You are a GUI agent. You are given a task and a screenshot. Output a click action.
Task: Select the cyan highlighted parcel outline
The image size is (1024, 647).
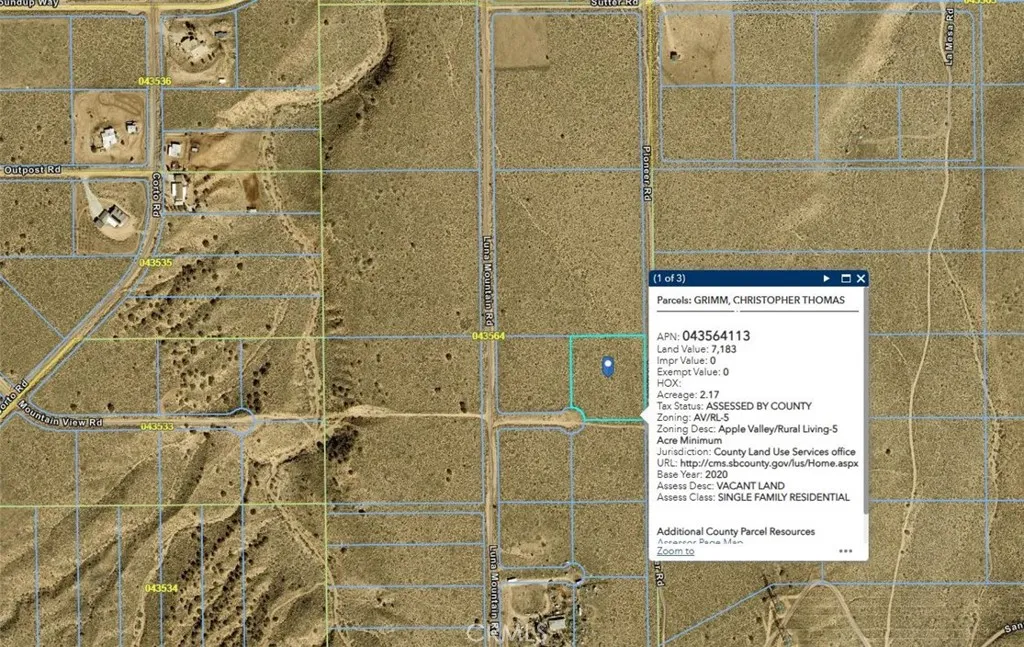[x=609, y=377]
